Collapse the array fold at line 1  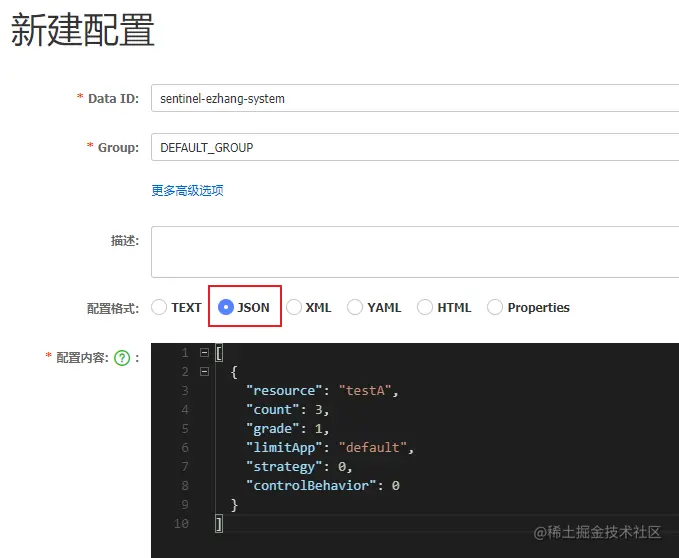[x=204, y=352]
